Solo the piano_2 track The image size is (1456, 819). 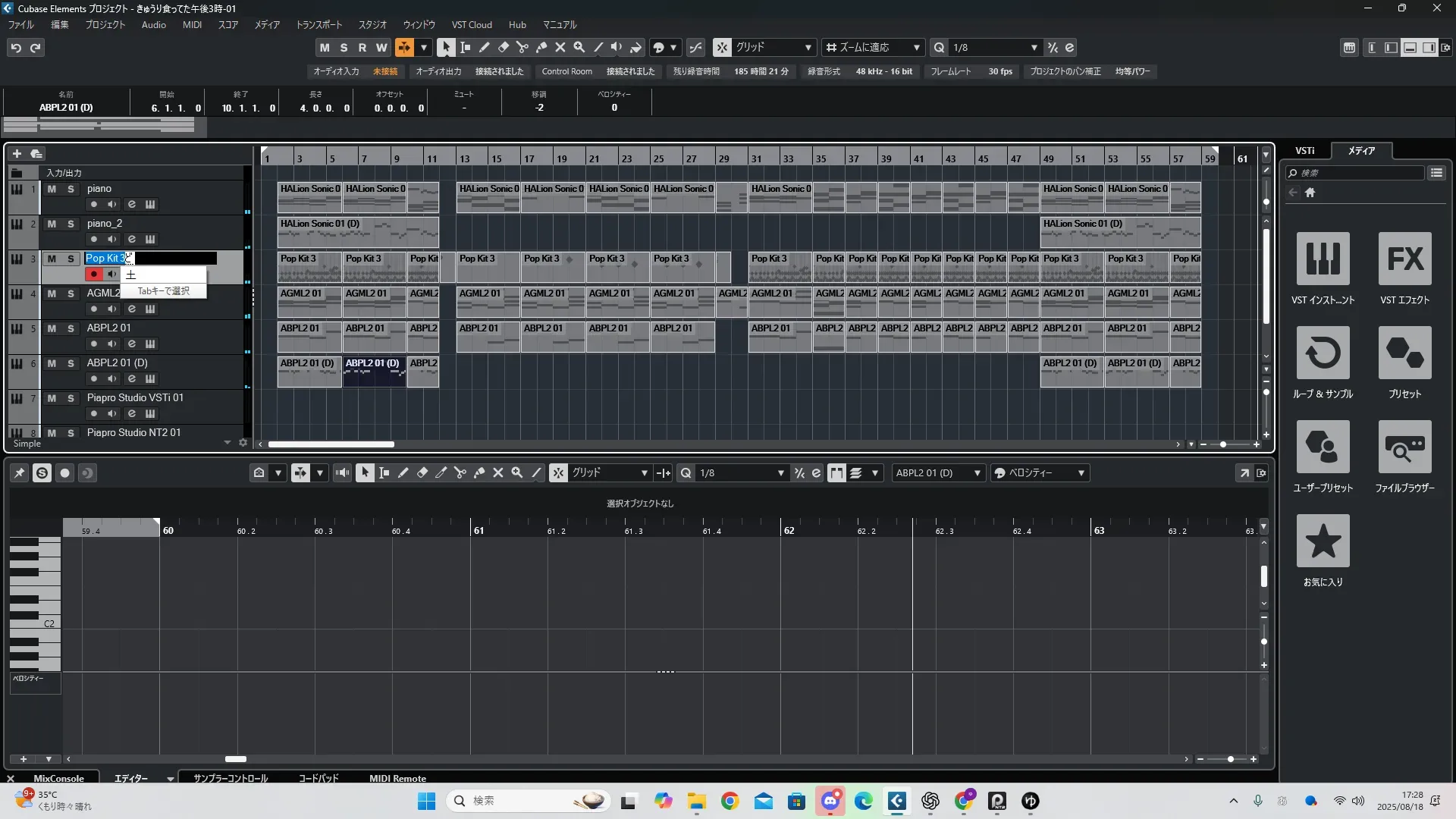click(x=71, y=224)
